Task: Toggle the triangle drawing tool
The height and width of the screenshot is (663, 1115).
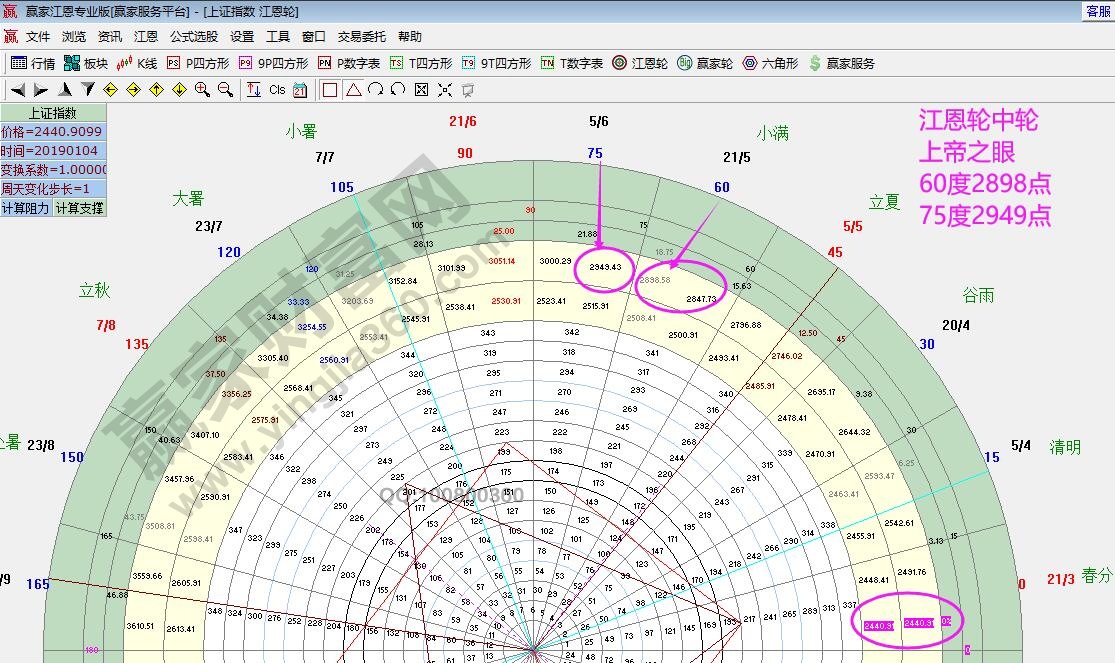Action: (354, 89)
